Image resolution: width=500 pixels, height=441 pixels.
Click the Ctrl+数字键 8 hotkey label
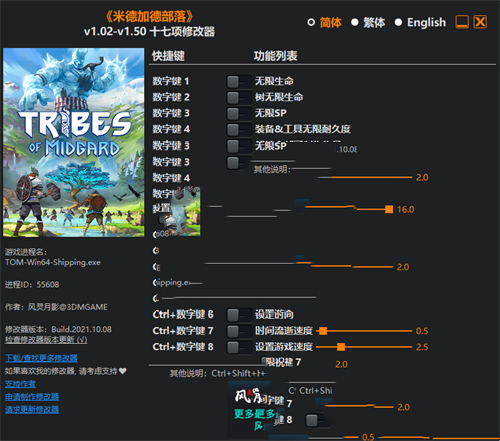tap(183, 347)
